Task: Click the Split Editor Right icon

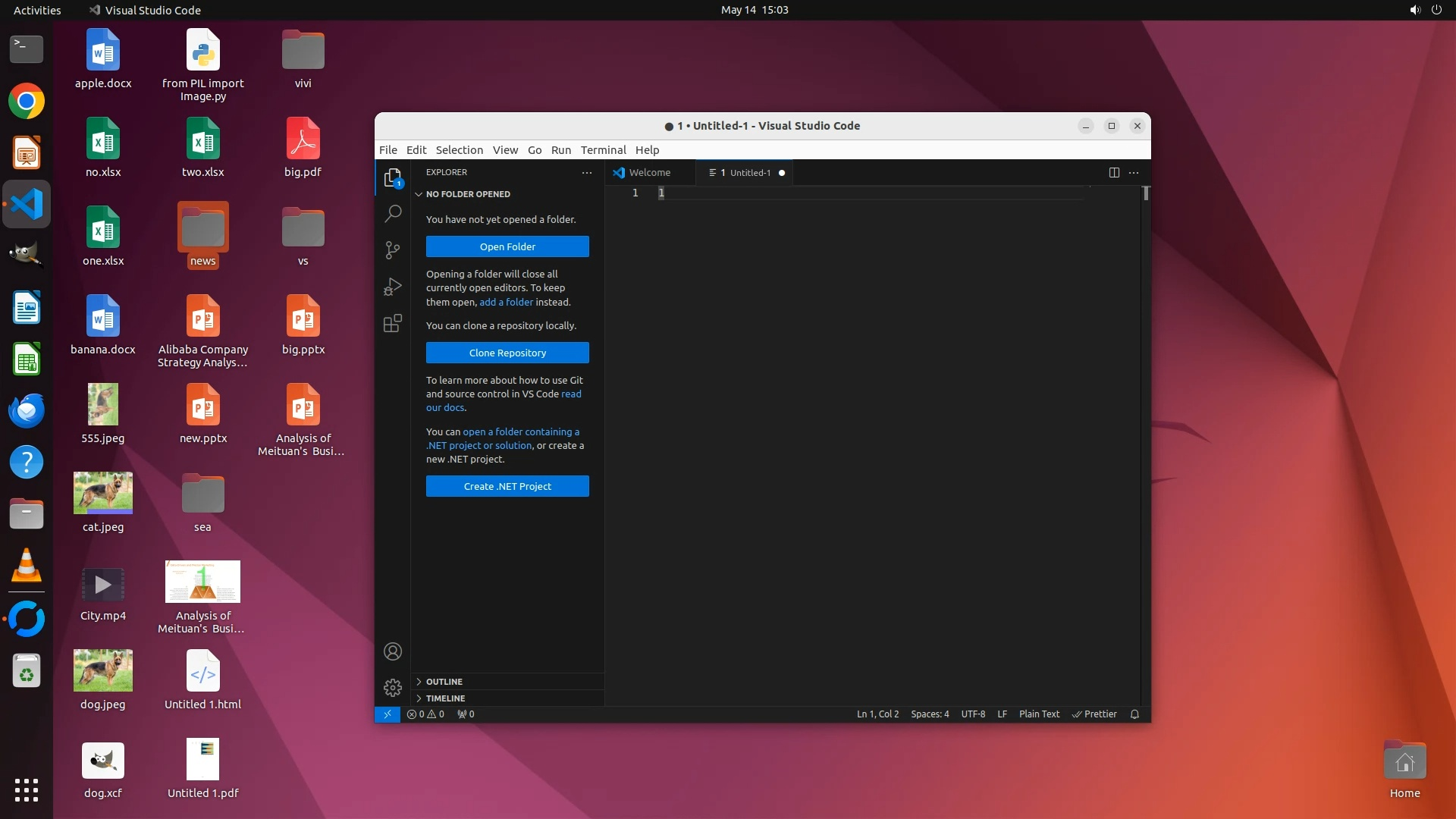Action: (x=1114, y=173)
